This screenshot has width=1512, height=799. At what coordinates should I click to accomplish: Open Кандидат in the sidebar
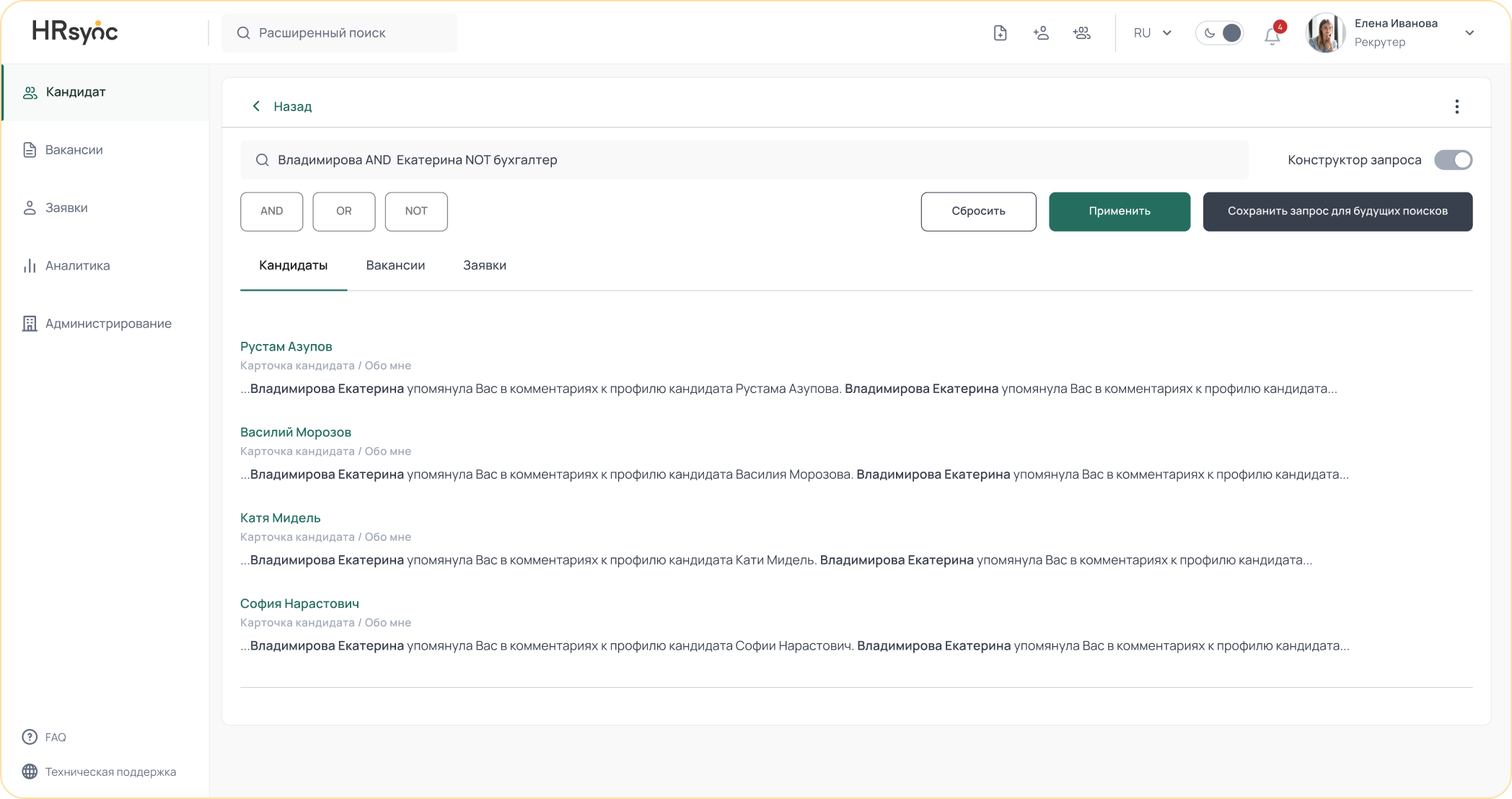[x=105, y=92]
